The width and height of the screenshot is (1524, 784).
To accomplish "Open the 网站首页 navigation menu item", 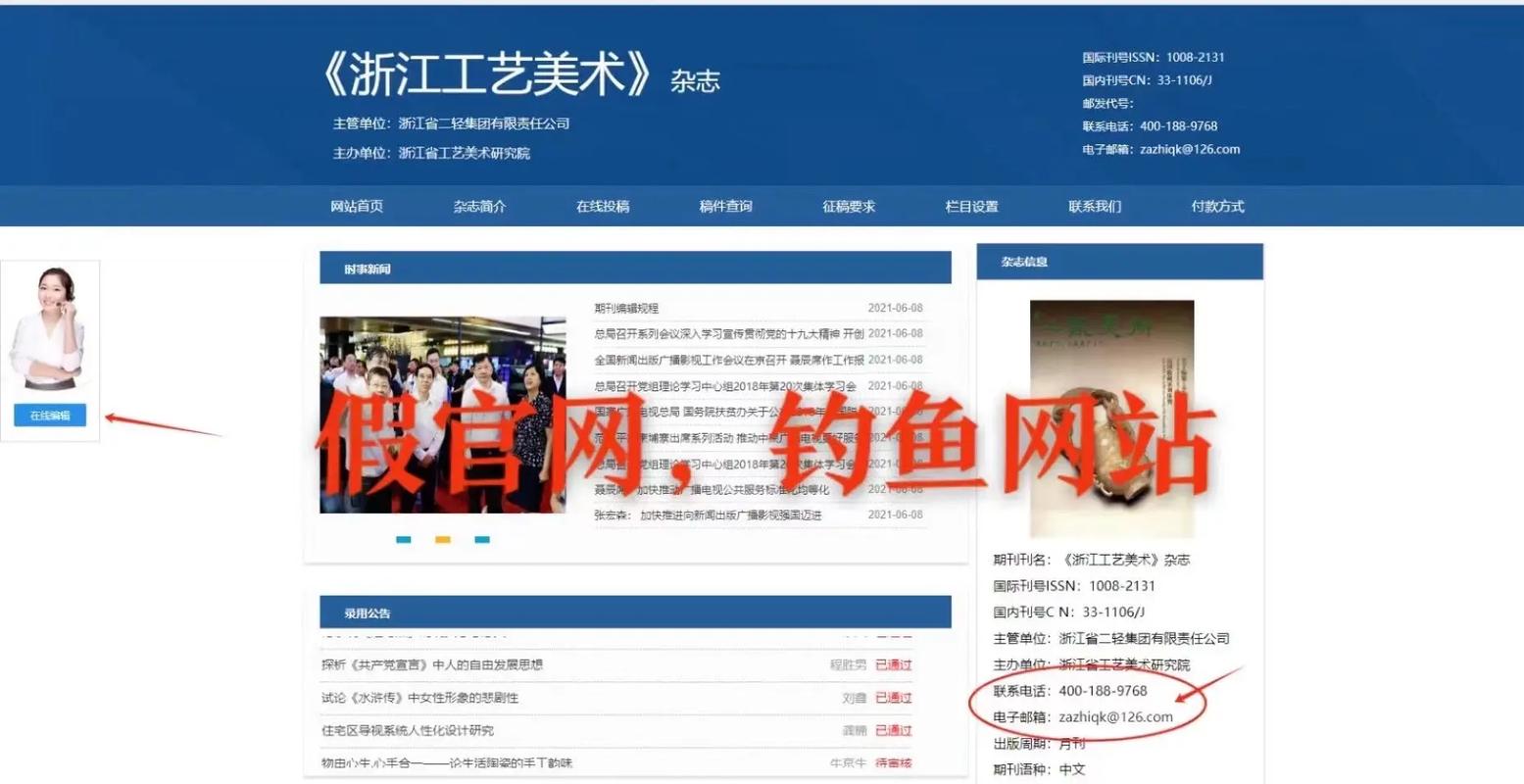I will tap(356, 206).
